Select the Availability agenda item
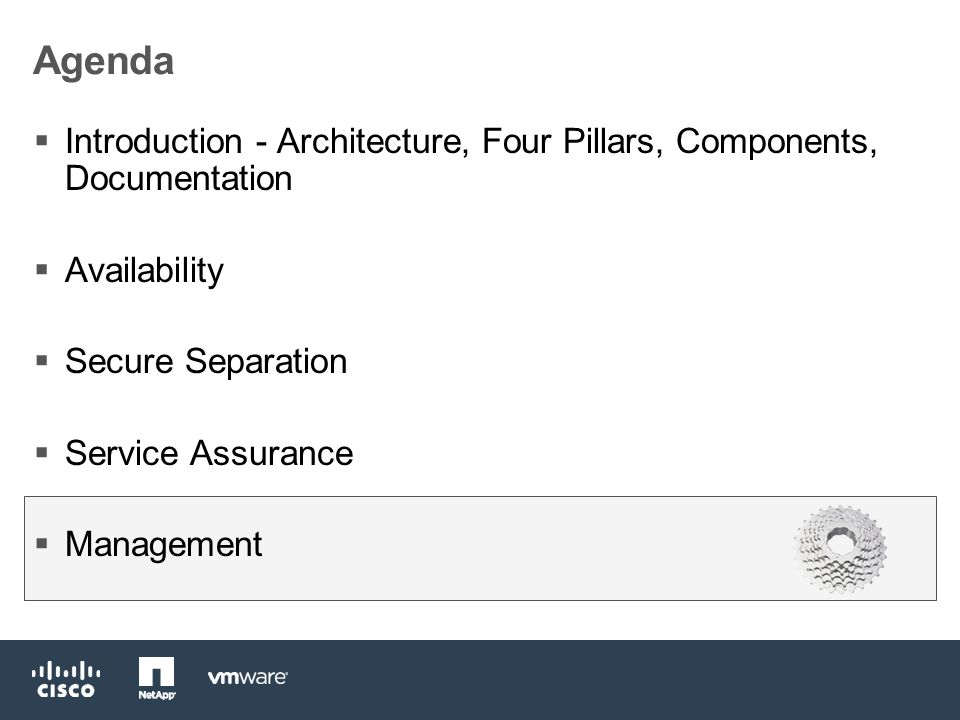960x720 pixels. [144, 270]
